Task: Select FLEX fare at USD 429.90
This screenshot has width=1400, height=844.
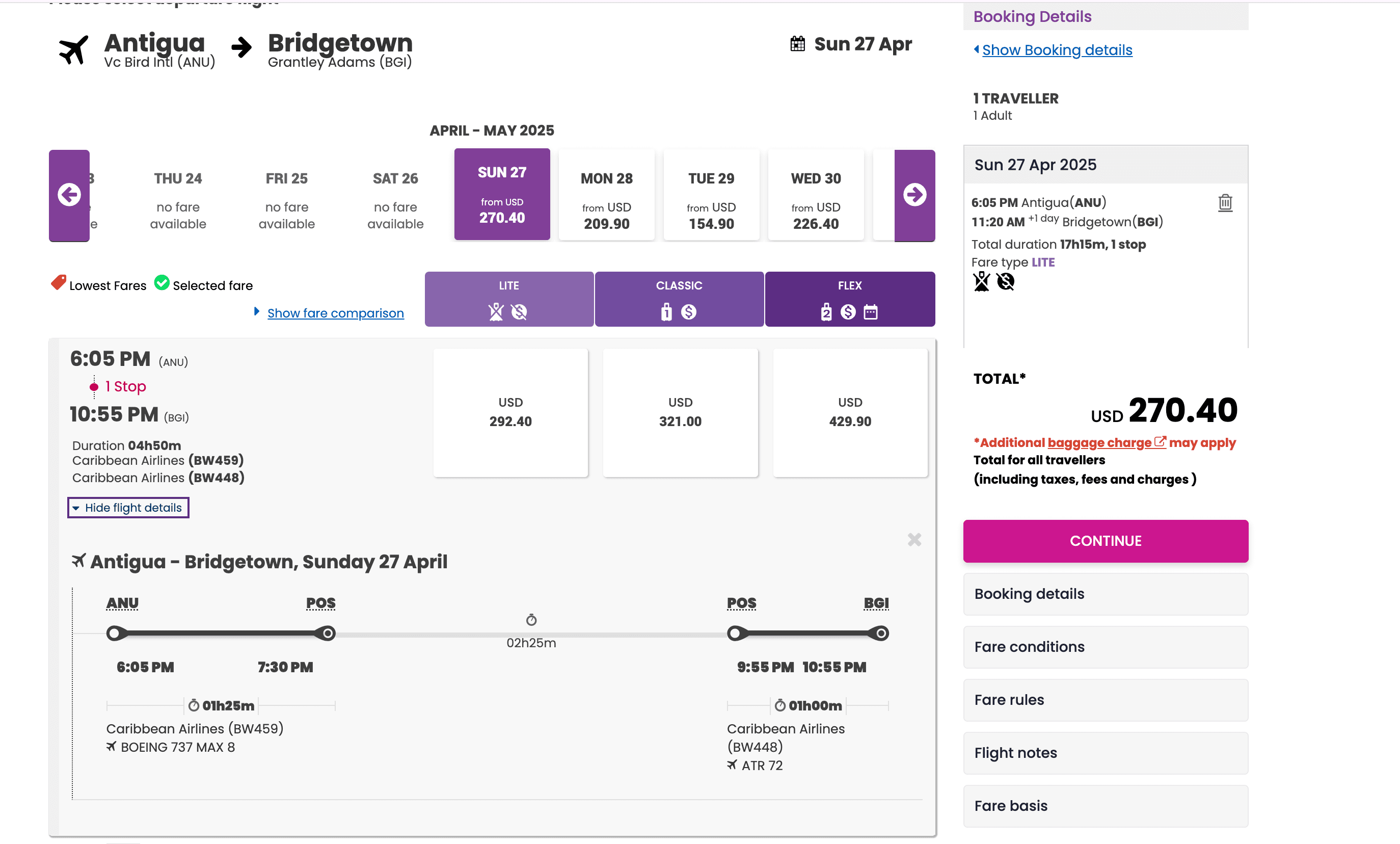Action: [849, 412]
